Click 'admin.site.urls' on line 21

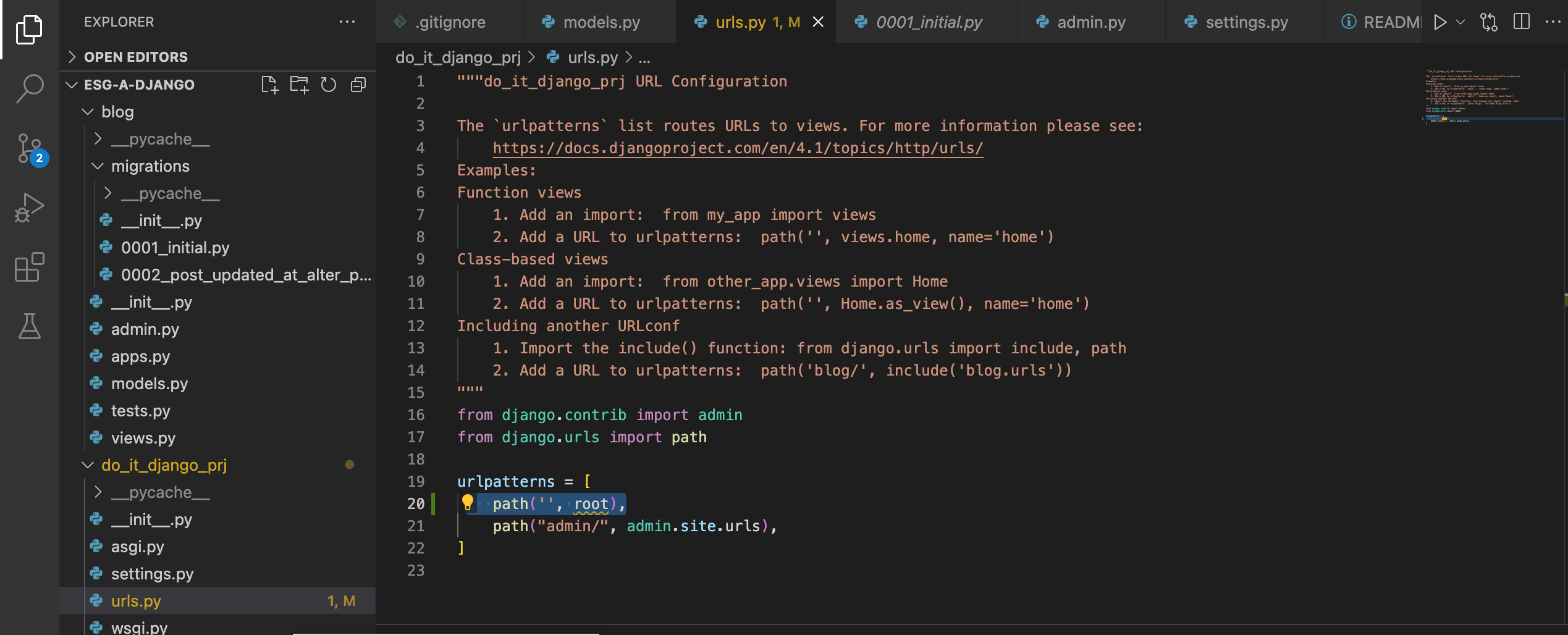(x=693, y=526)
